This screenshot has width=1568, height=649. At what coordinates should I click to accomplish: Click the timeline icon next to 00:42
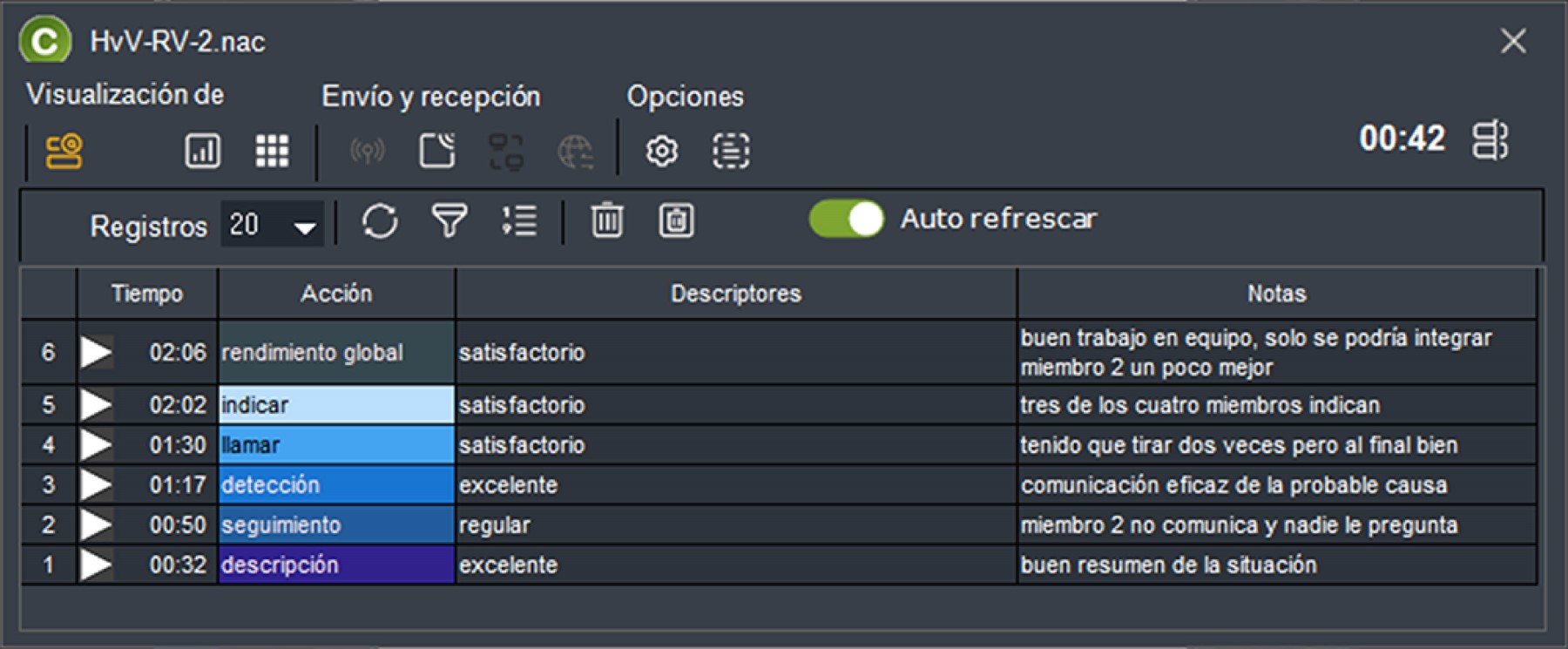[1490, 140]
